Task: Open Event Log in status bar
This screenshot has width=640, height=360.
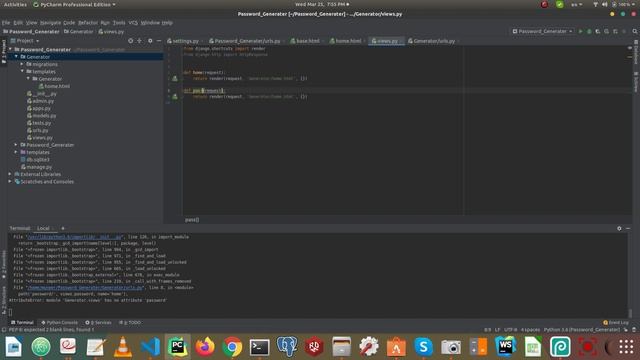Action: tap(616, 322)
